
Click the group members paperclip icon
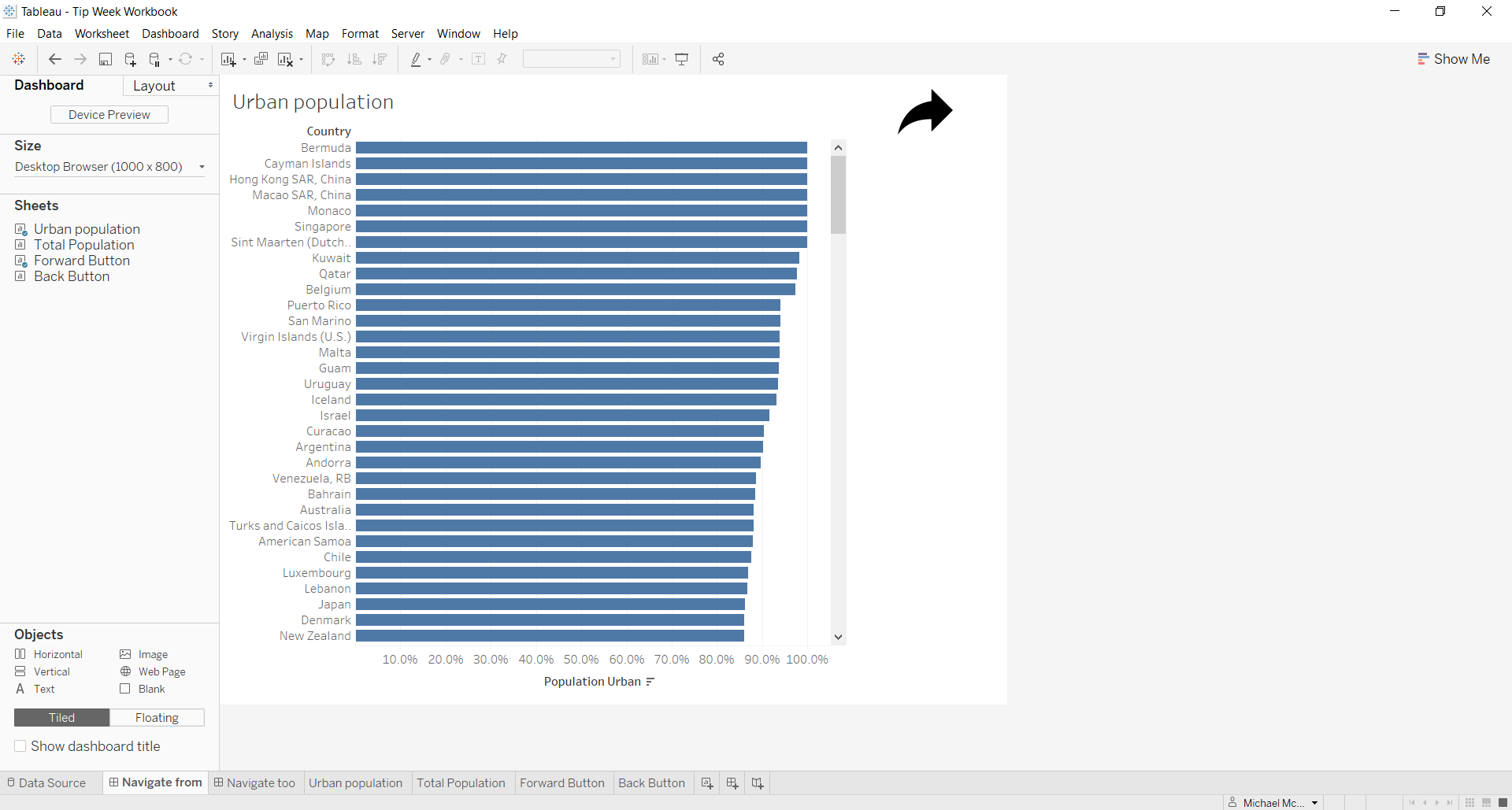click(446, 59)
